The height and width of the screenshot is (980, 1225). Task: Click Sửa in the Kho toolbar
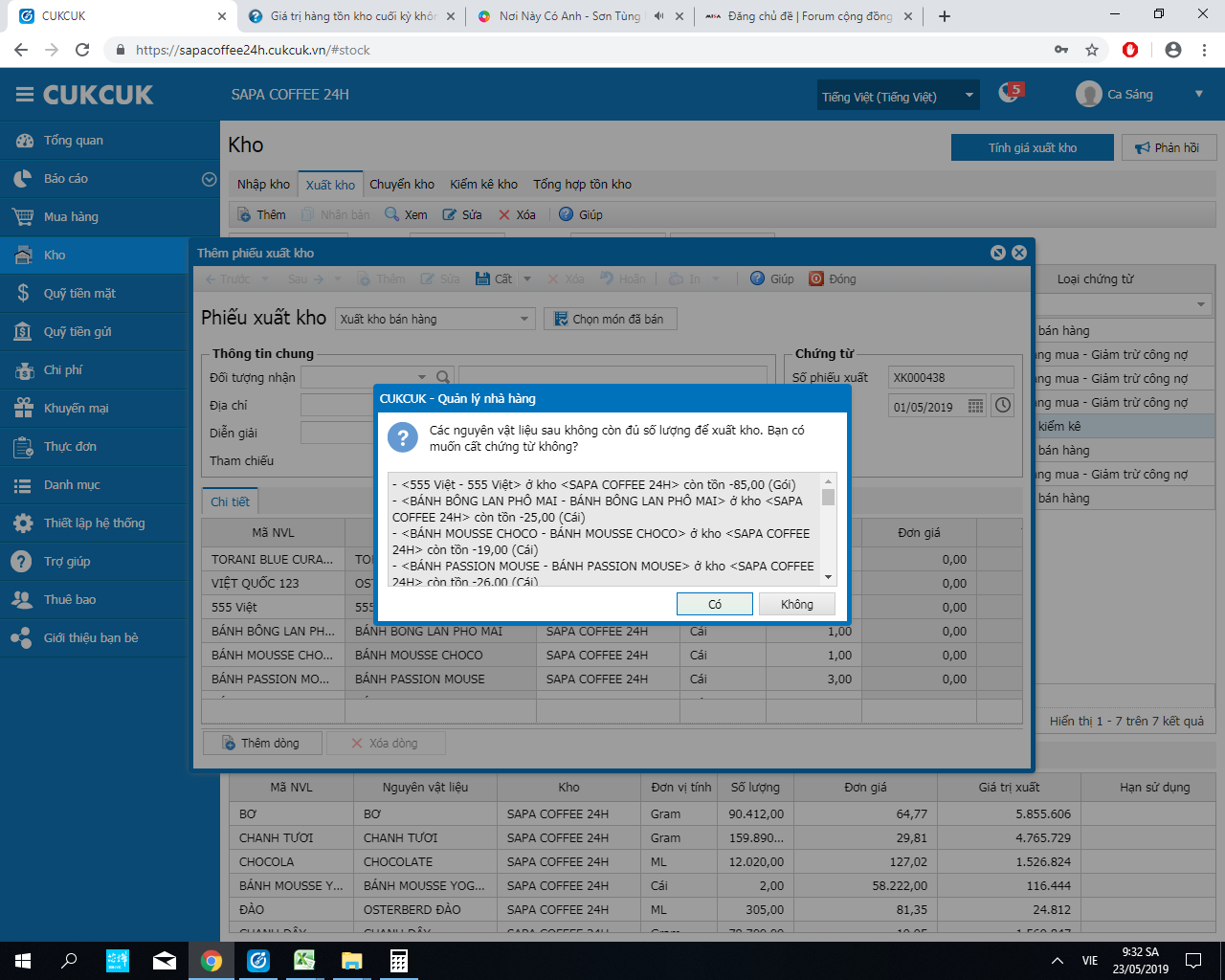point(462,214)
